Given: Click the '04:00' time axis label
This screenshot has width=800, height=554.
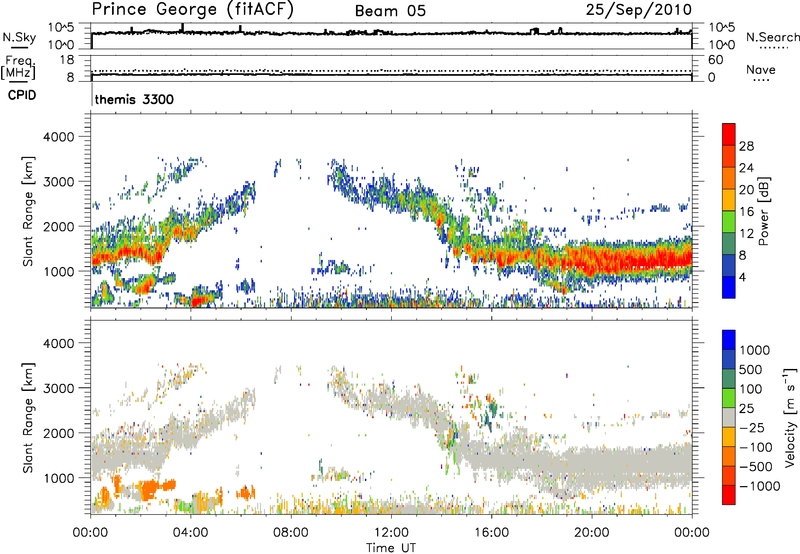Looking at the screenshot, I should [190, 533].
